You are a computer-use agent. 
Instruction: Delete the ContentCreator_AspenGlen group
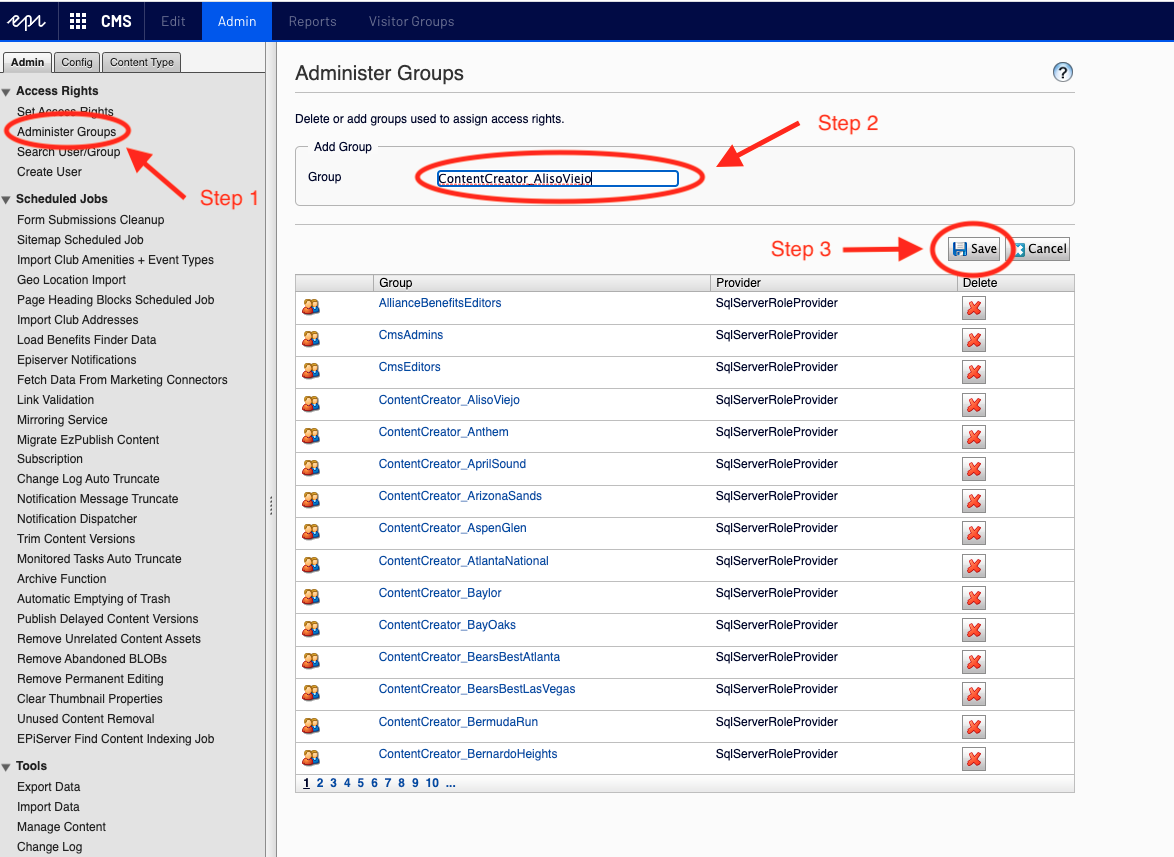point(973,533)
